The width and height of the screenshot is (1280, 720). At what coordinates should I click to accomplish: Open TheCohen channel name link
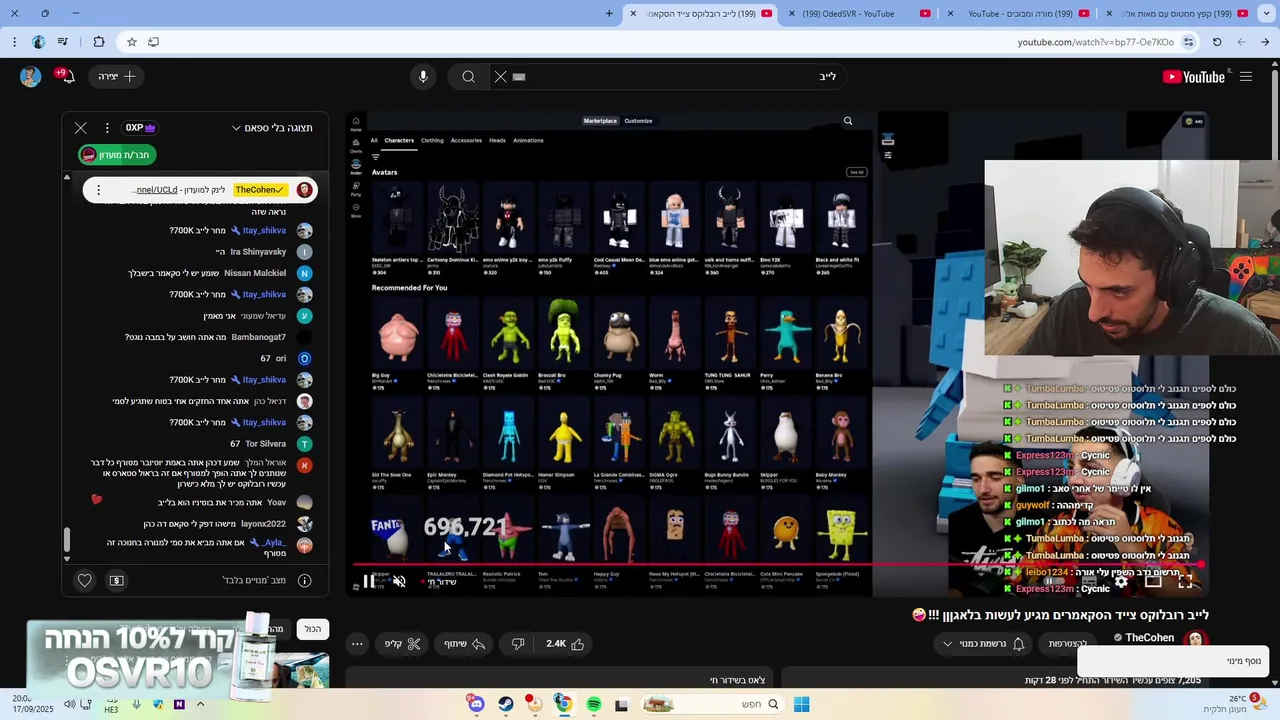point(1150,638)
